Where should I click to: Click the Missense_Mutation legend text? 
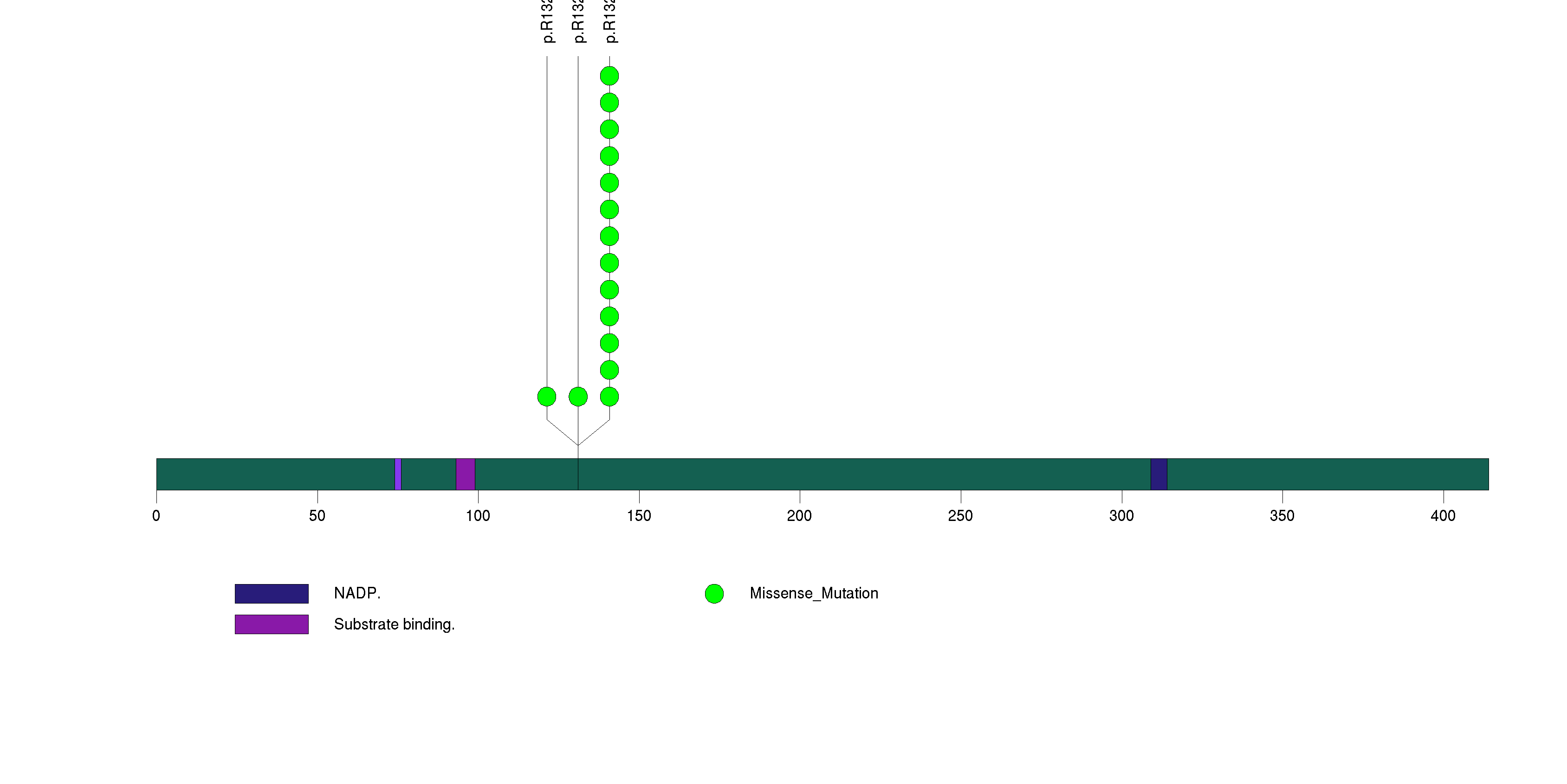point(813,593)
